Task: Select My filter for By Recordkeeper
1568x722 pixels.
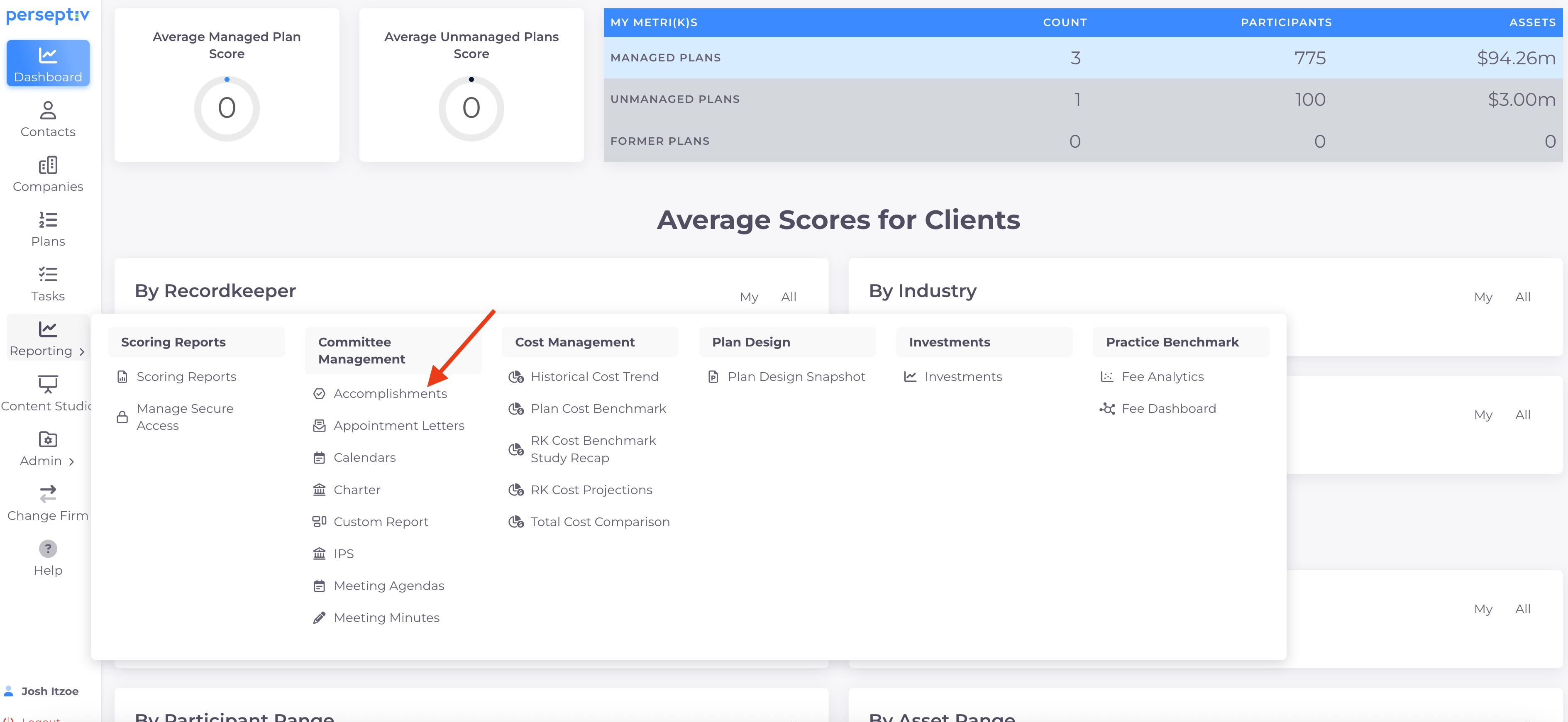Action: point(749,297)
